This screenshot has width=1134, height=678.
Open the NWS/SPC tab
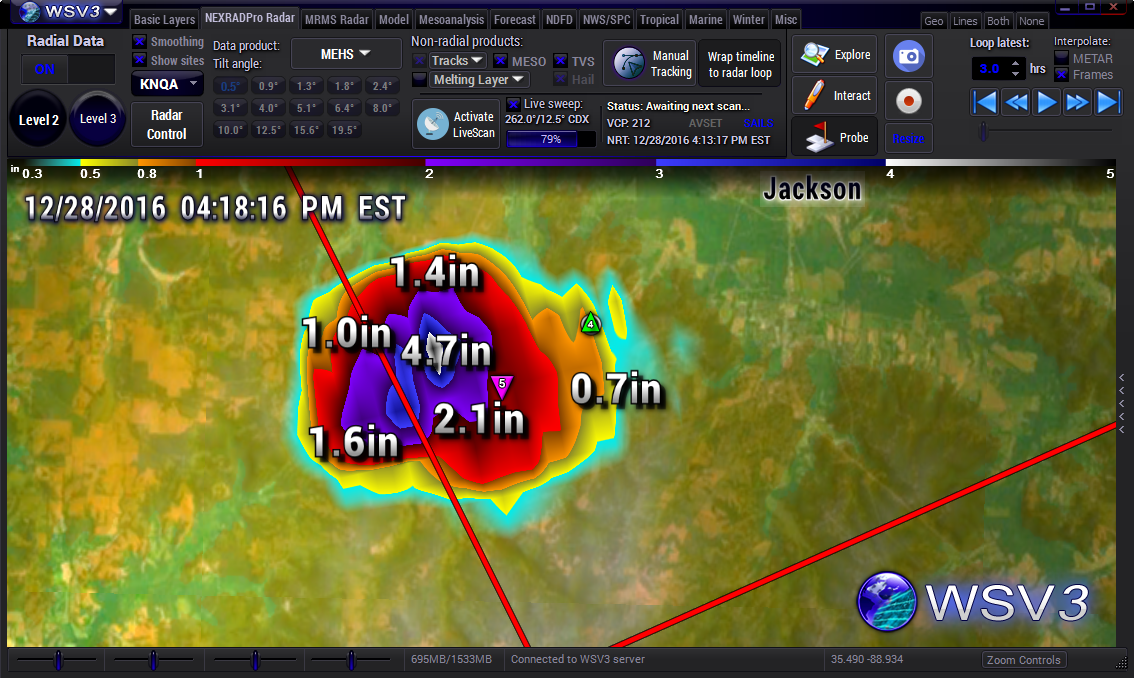(606, 20)
